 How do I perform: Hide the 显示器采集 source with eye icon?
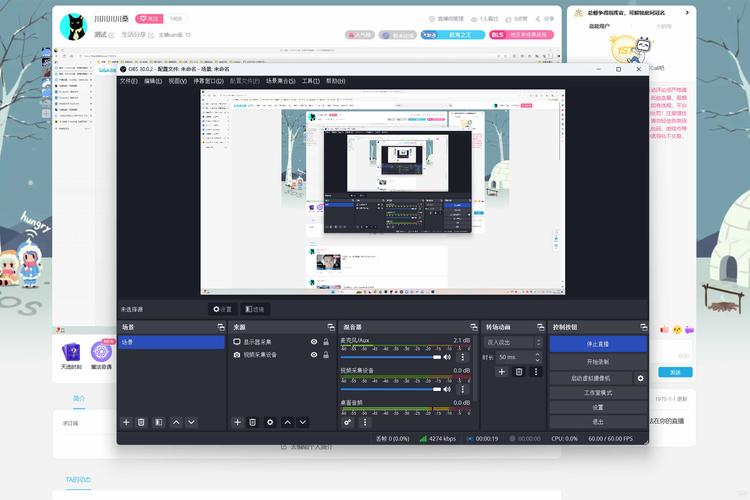314,342
